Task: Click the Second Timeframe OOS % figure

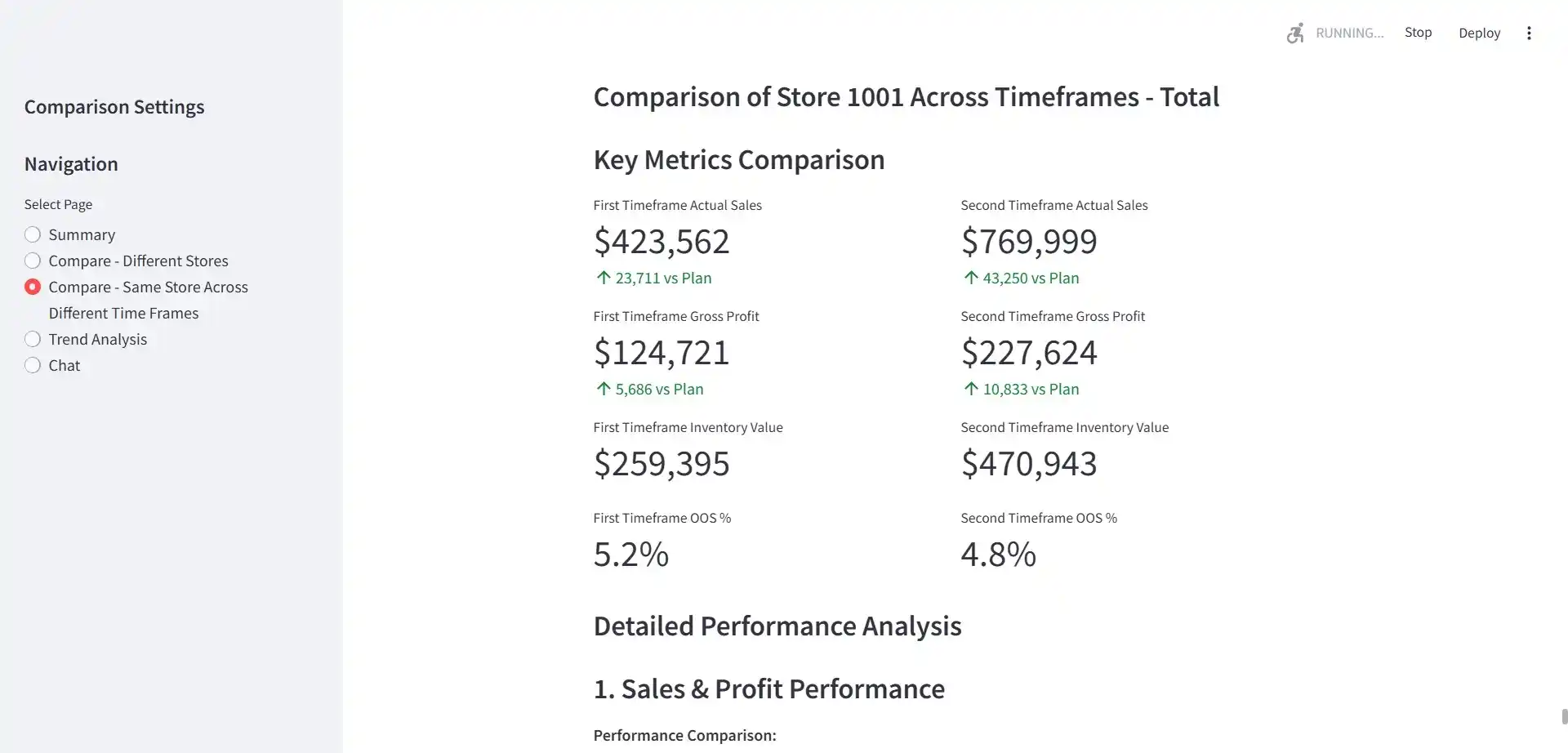Action: (998, 554)
